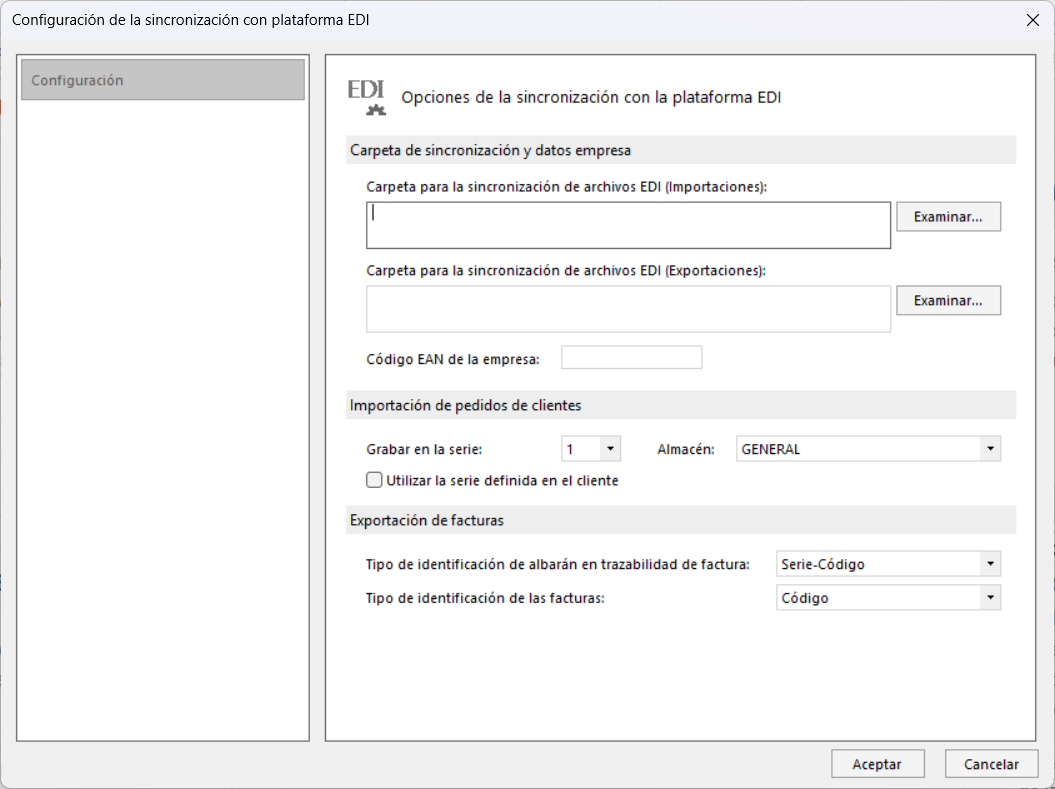Click the Aceptar button
This screenshot has height=789, width=1055.
(877, 764)
